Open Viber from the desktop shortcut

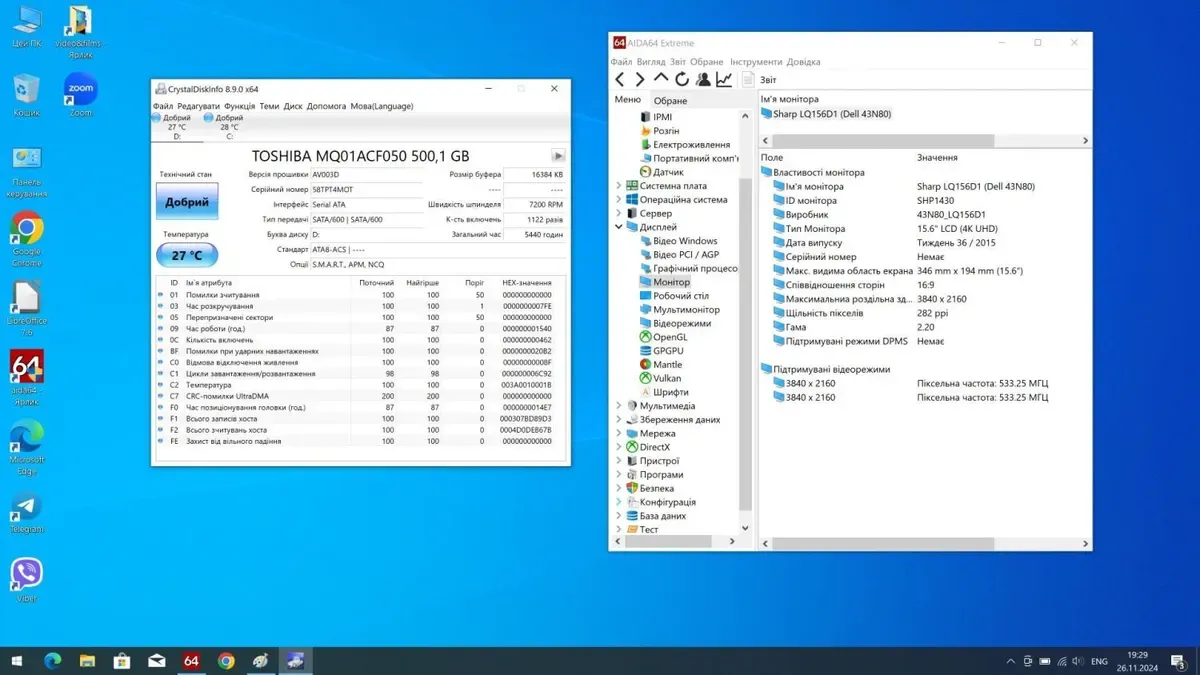point(27,575)
